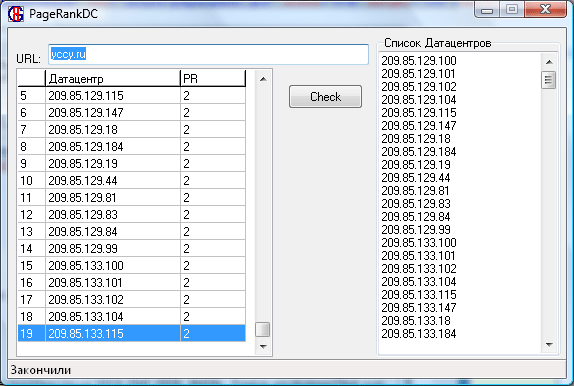
Task: Click up arrow of datacenter list scrollbar
Action: tap(549, 62)
